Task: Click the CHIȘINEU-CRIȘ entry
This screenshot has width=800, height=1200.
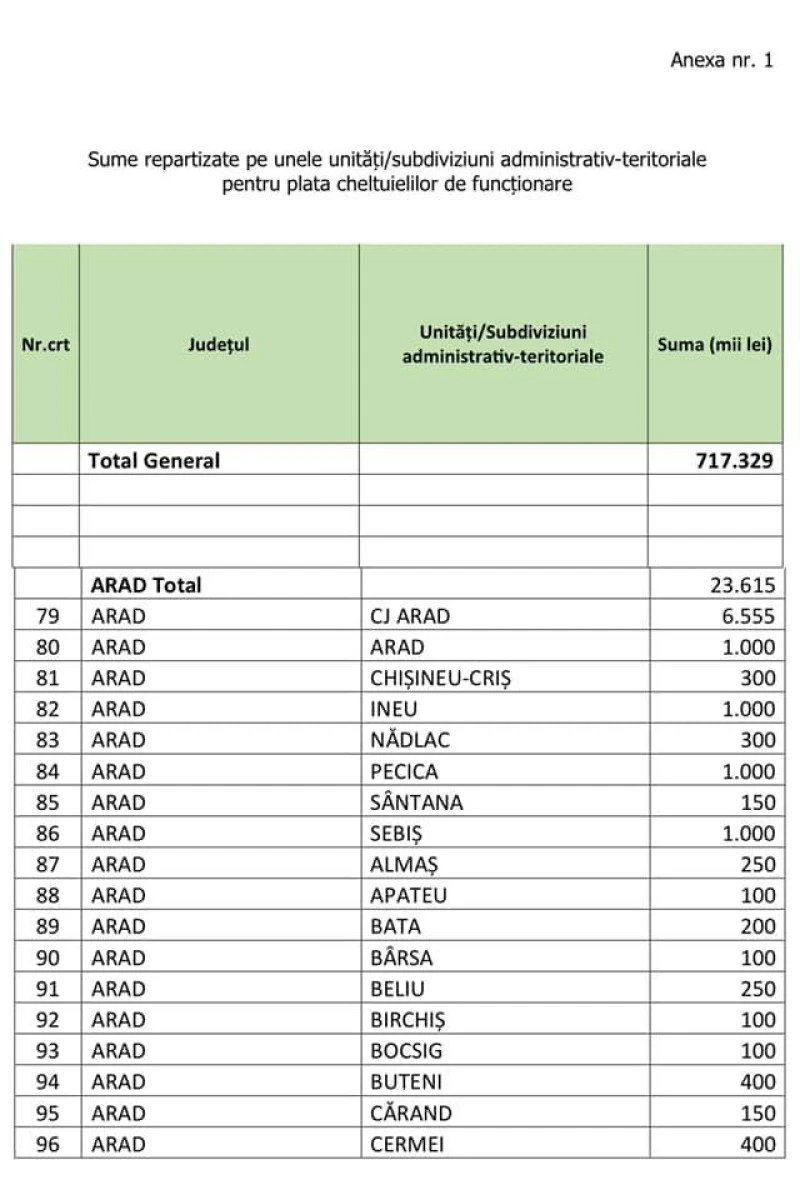Action: (441, 678)
